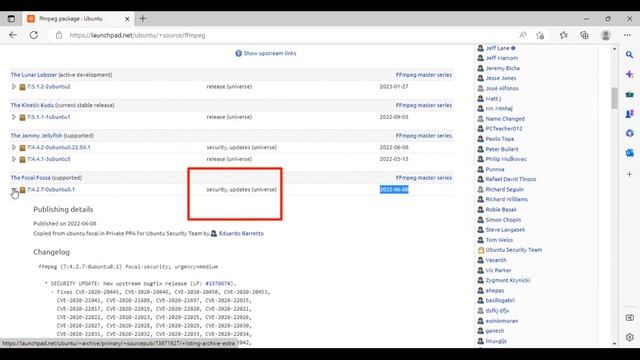This screenshot has width=640, height=360.
Task: Open José Alfonso's profile link
Action: (x=502, y=88)
